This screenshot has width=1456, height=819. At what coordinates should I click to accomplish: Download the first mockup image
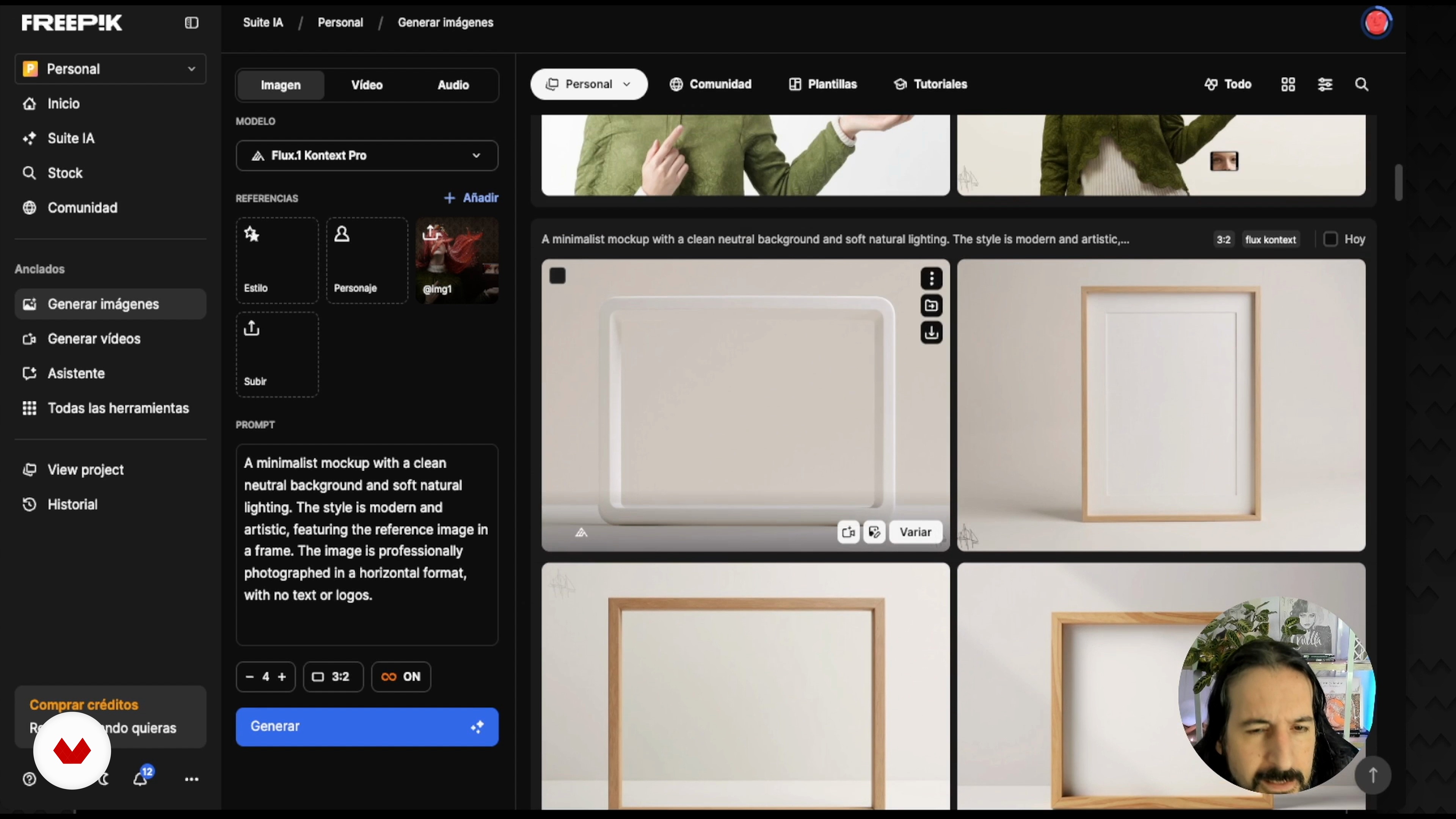[x=932, y=333]
